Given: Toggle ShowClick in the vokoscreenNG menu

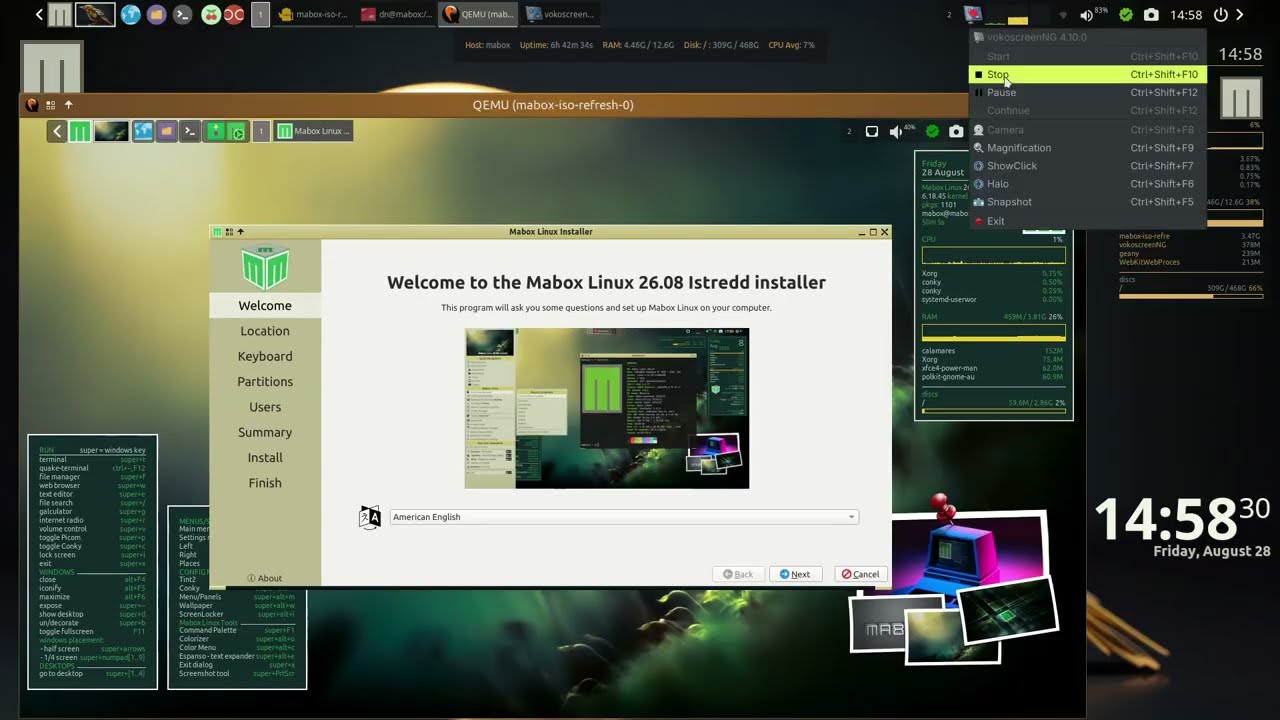Looking at the screenshot, I should click(1088, 166).
